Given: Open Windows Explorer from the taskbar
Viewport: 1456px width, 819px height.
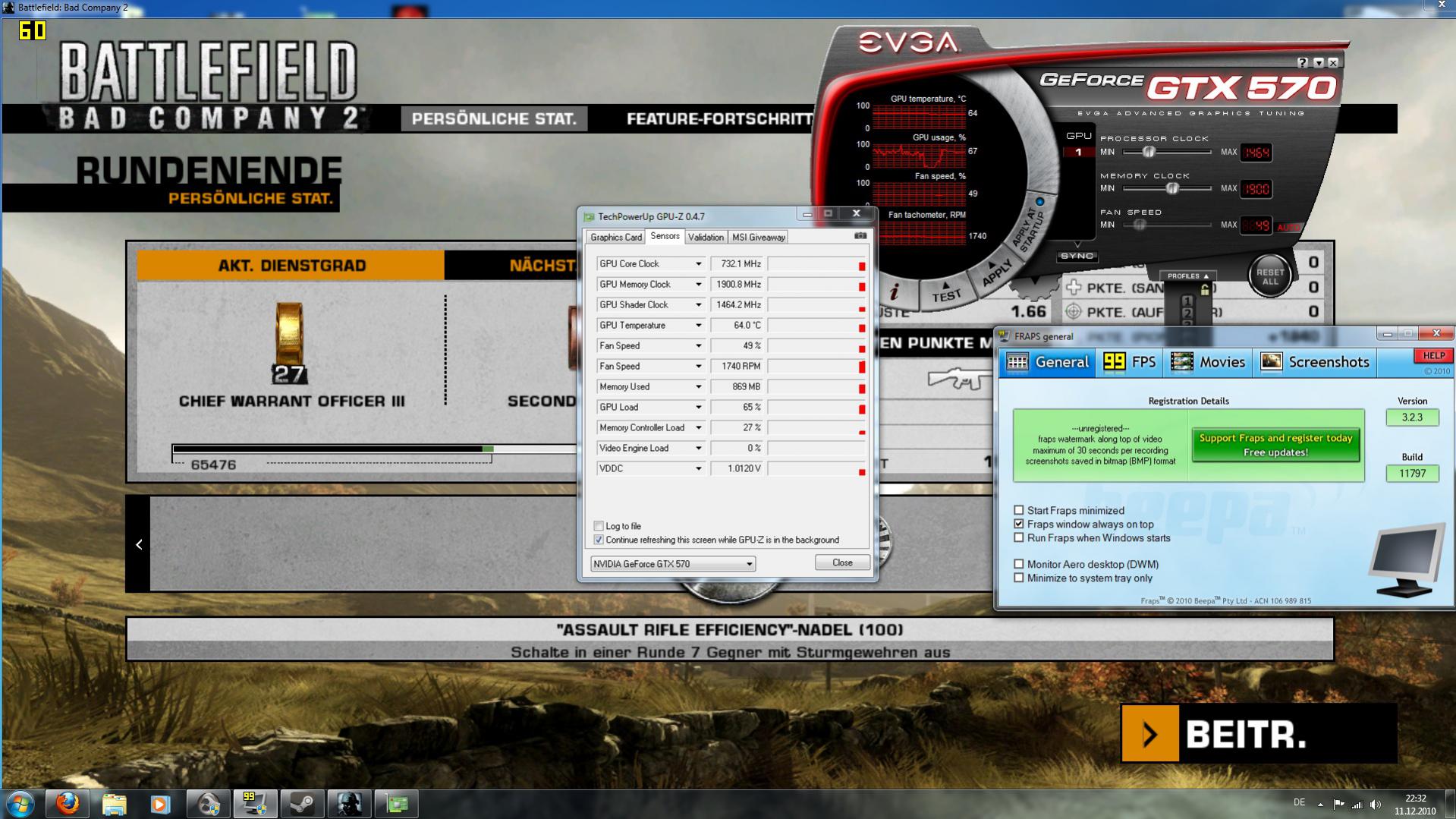Looking at the screenshot, I should pyautogui.click(x=115, y=804).
